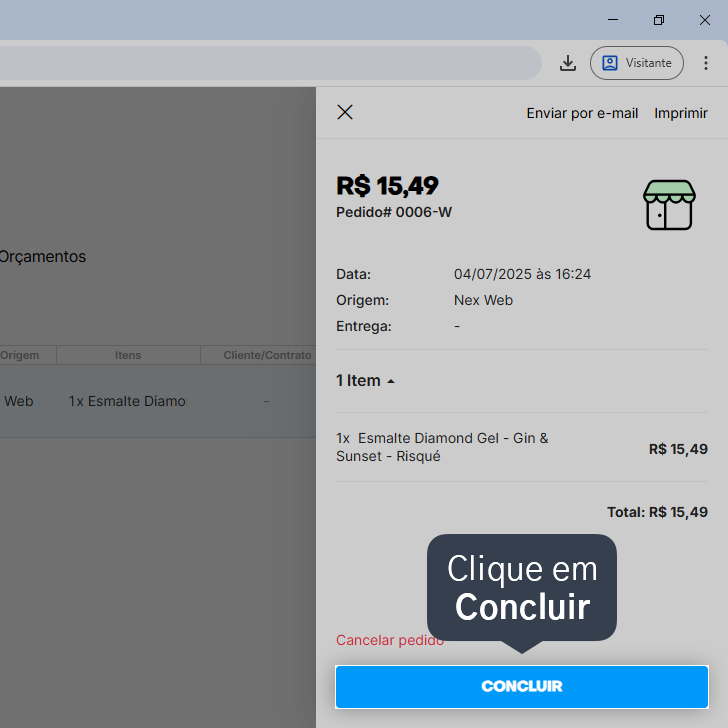Click the Cliente/Contrato column header

266,355
